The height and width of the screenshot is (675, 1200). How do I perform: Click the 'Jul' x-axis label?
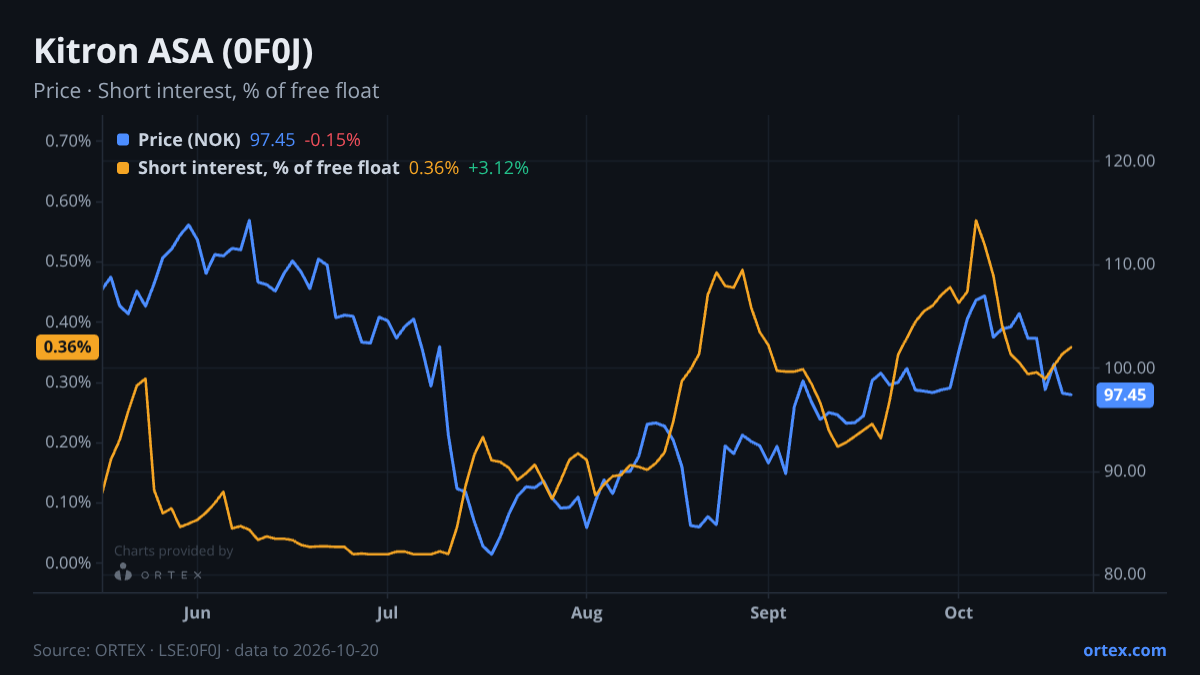387,613
